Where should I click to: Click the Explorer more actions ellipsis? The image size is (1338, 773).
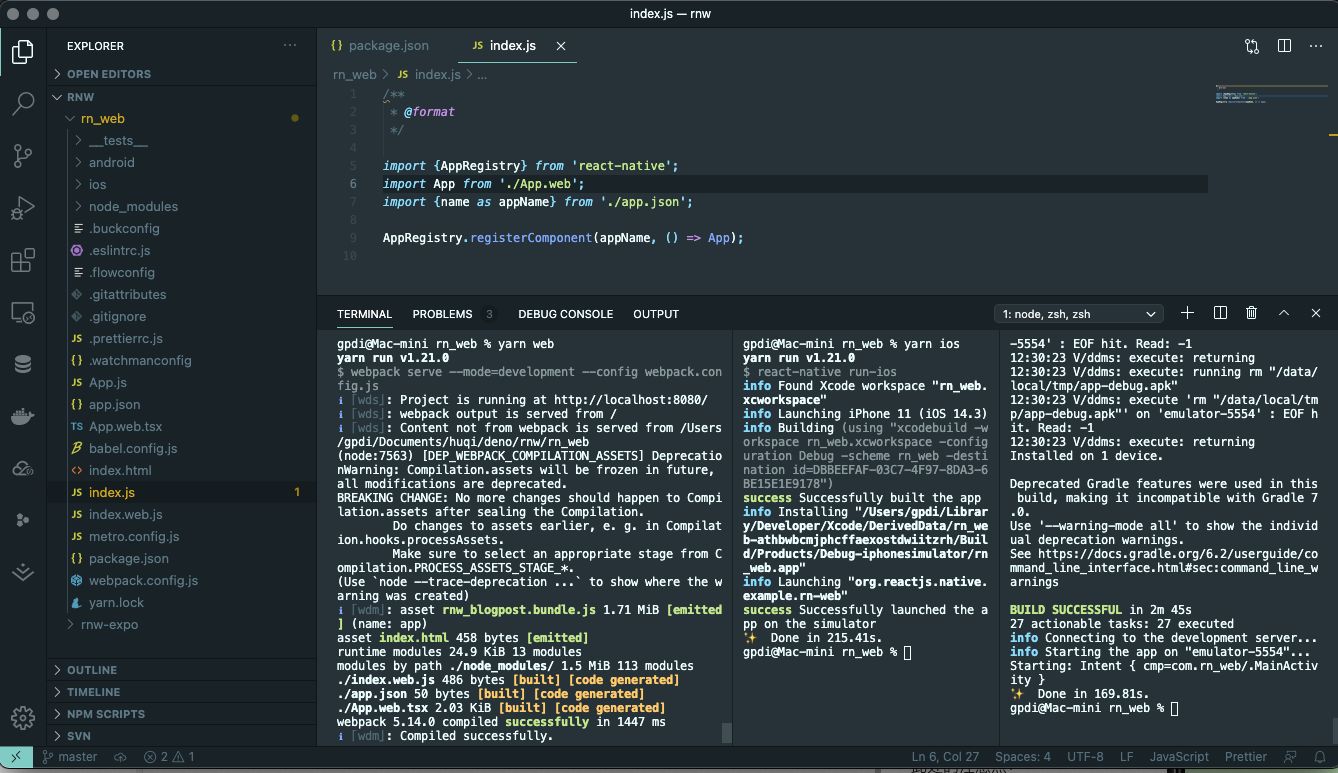pos(290,45)
